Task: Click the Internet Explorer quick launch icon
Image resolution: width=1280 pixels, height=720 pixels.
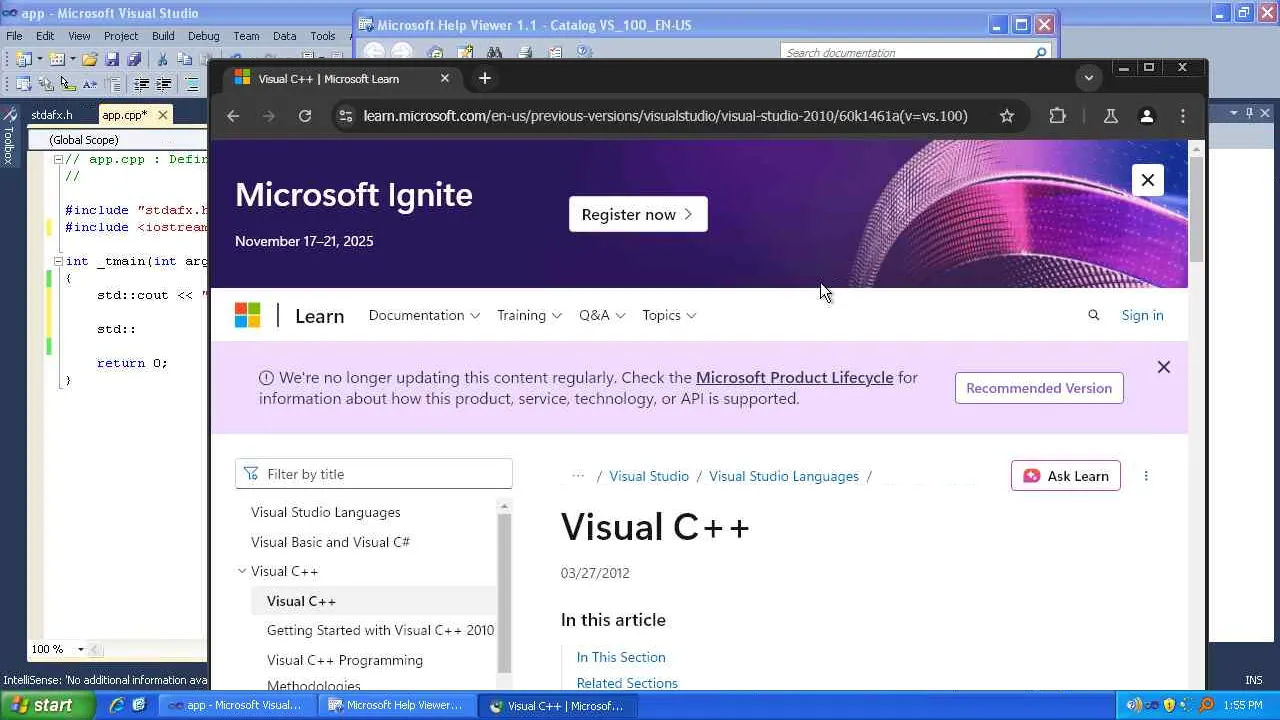Action: point(116,705)
